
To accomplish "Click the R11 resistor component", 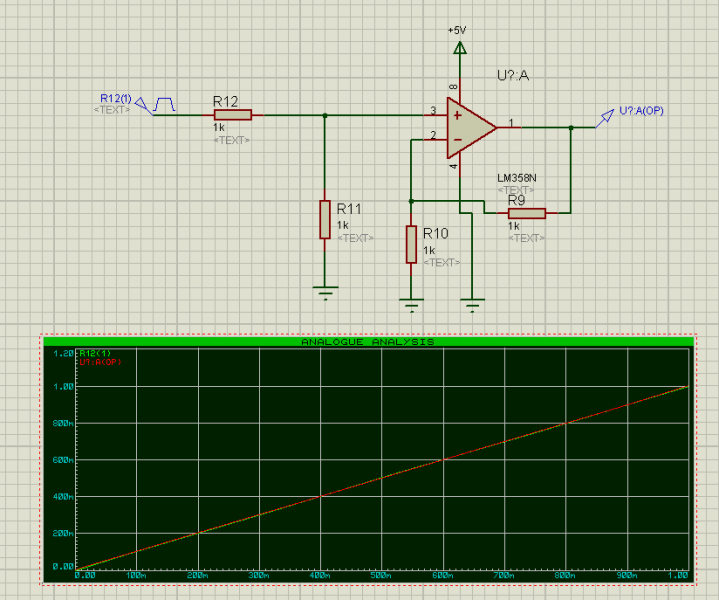I will [324, 219].
